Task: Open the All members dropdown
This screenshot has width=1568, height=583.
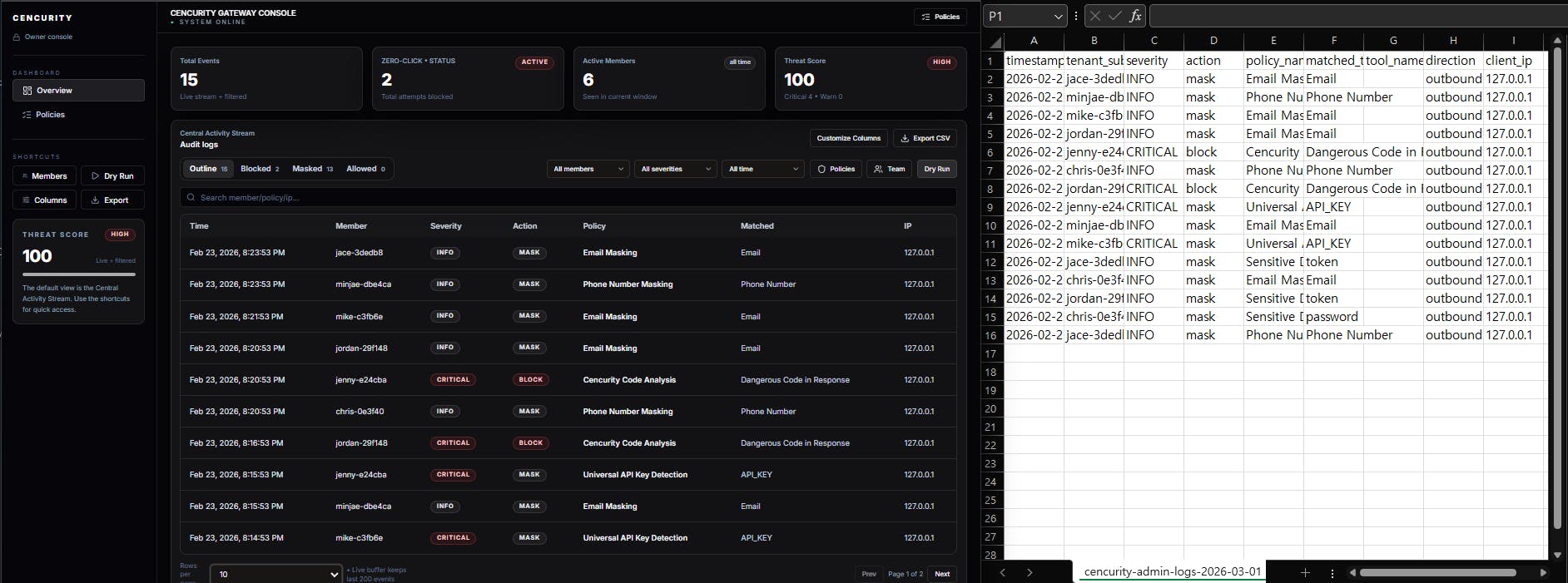Action: tap(588, 169)
